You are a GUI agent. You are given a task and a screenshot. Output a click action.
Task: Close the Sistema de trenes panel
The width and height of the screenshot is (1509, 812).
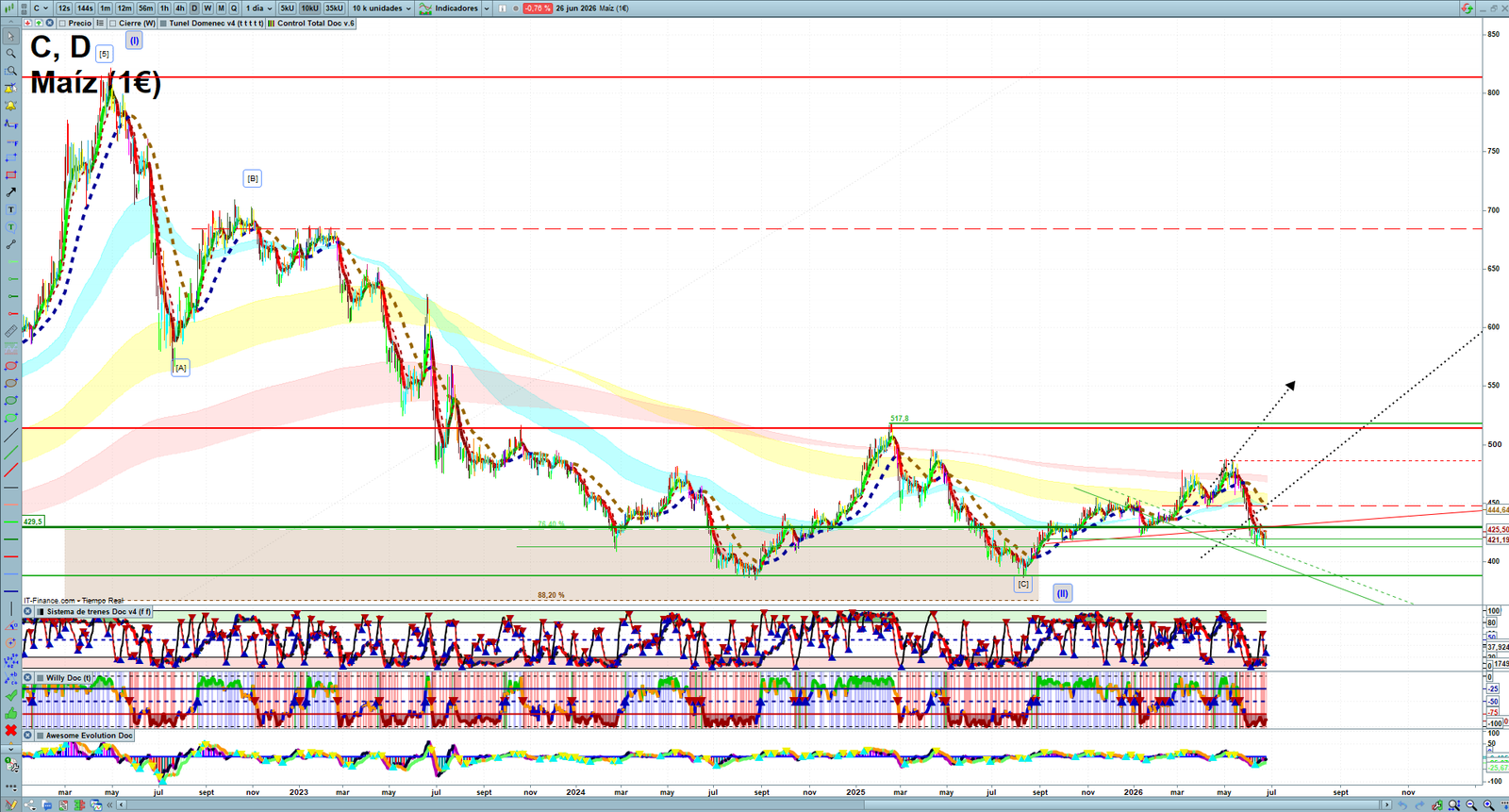click(x=27, y=611)
